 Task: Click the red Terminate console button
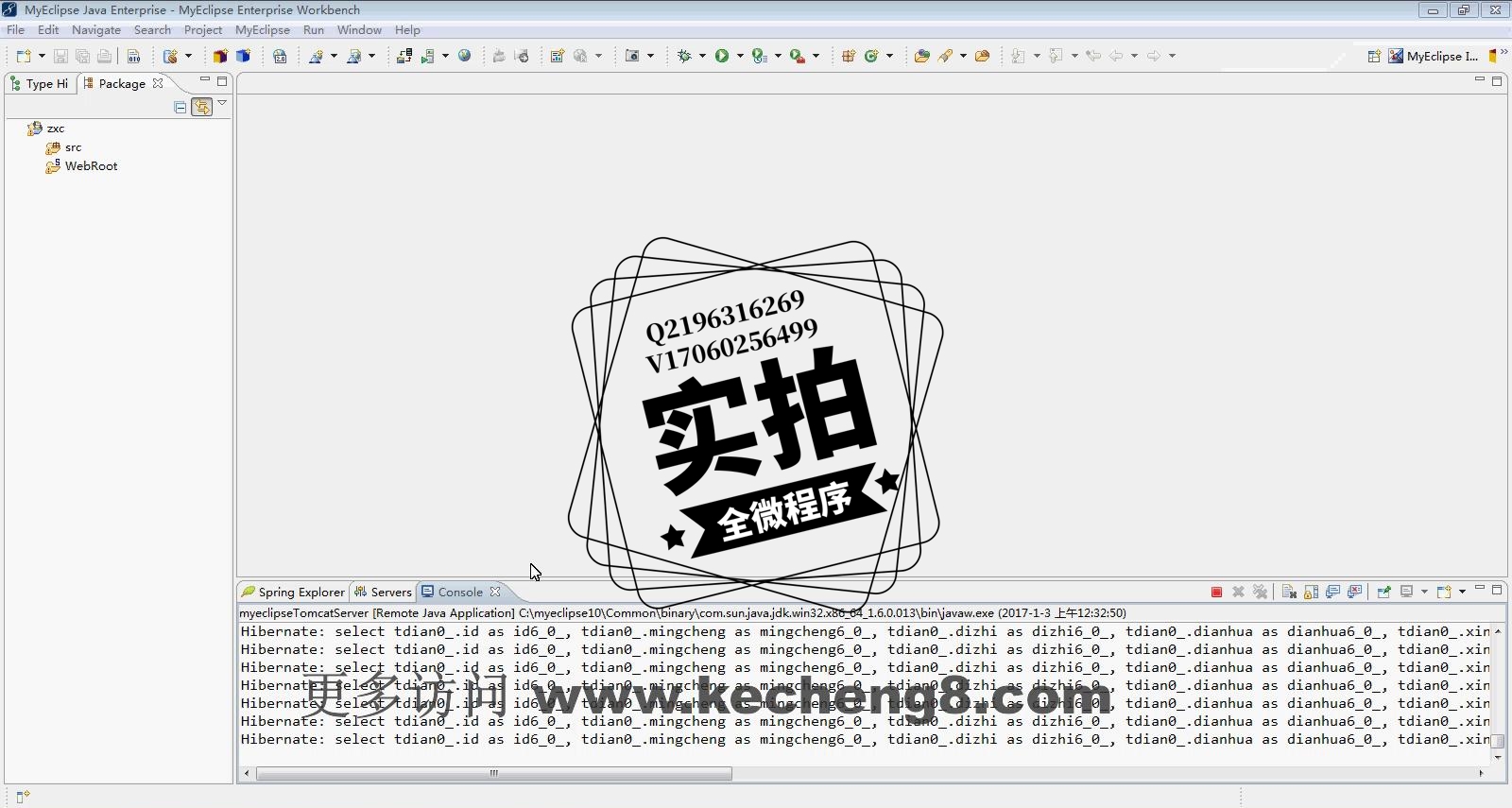(x=1216, y=592)
